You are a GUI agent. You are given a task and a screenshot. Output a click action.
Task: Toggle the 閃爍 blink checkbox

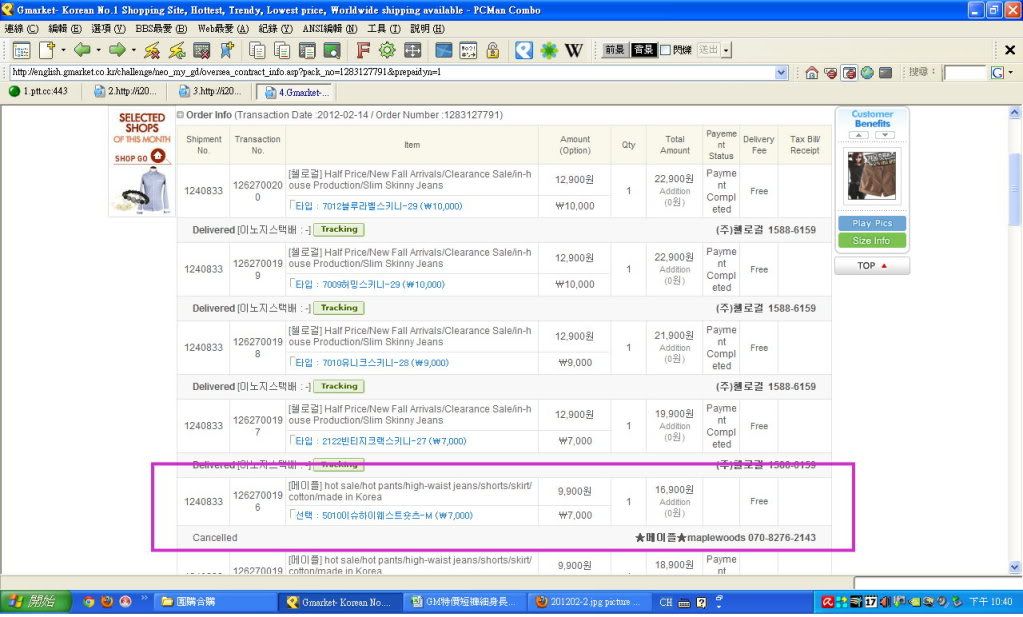(666, 50)
